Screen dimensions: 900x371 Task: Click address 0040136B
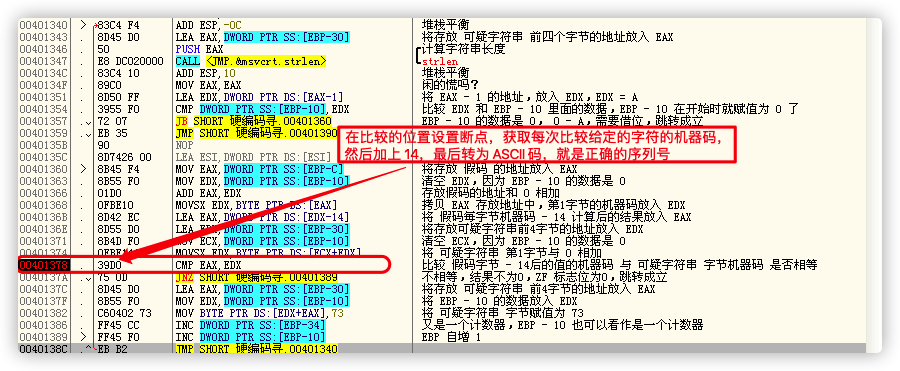click(x=44, y=217)
